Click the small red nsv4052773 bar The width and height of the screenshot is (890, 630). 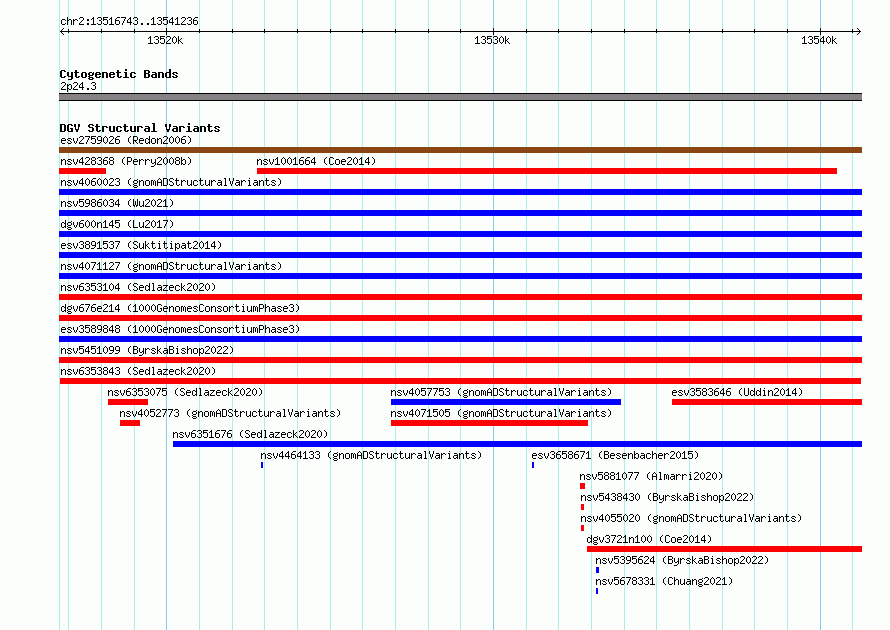coord(130,423)
